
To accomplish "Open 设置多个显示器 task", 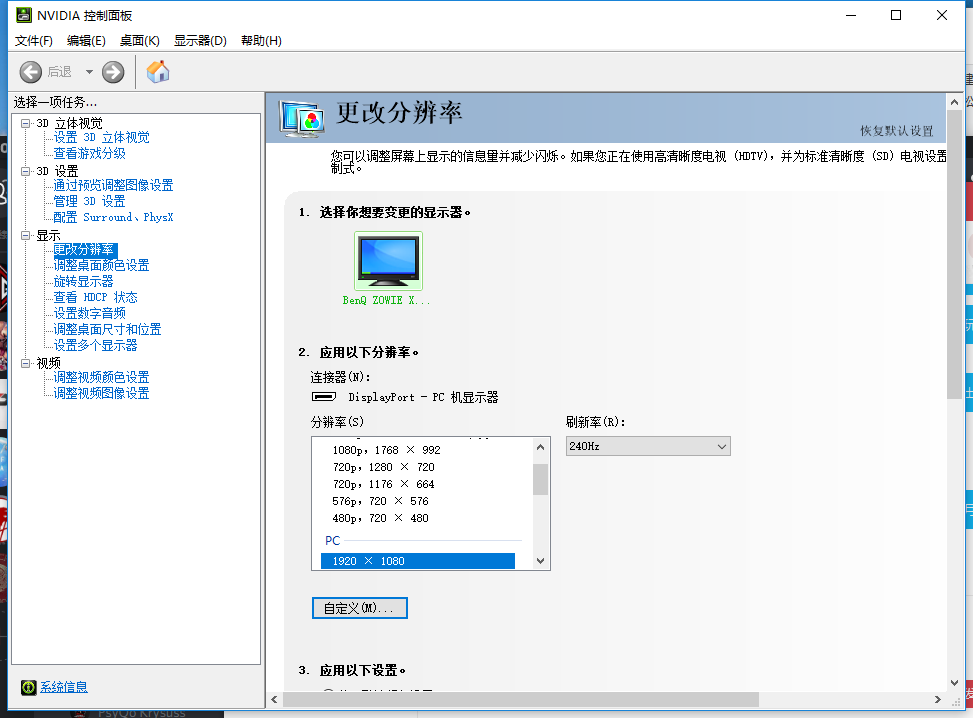I will (96, 345).
